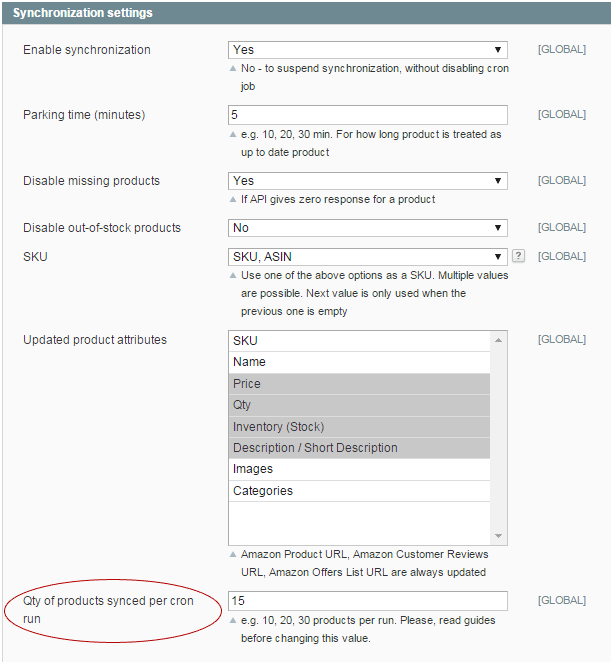Image resolution: width=611 pixels, height=662 pixels.
Task: Open the Disable missing products dropdown
Action: click(x=367, y=181)
